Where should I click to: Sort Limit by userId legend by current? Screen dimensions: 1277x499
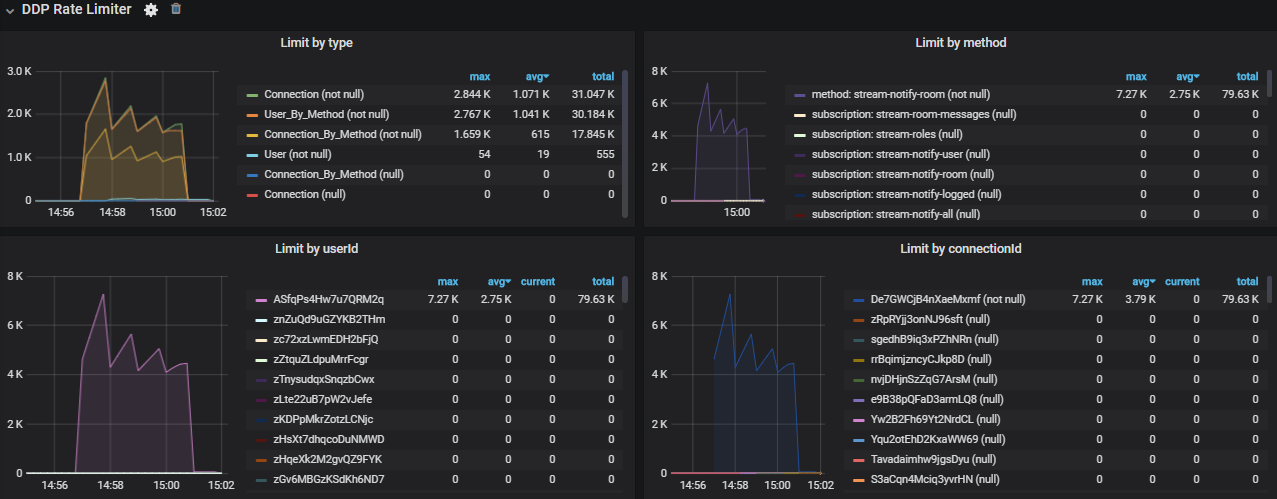(x=537, y=281)
